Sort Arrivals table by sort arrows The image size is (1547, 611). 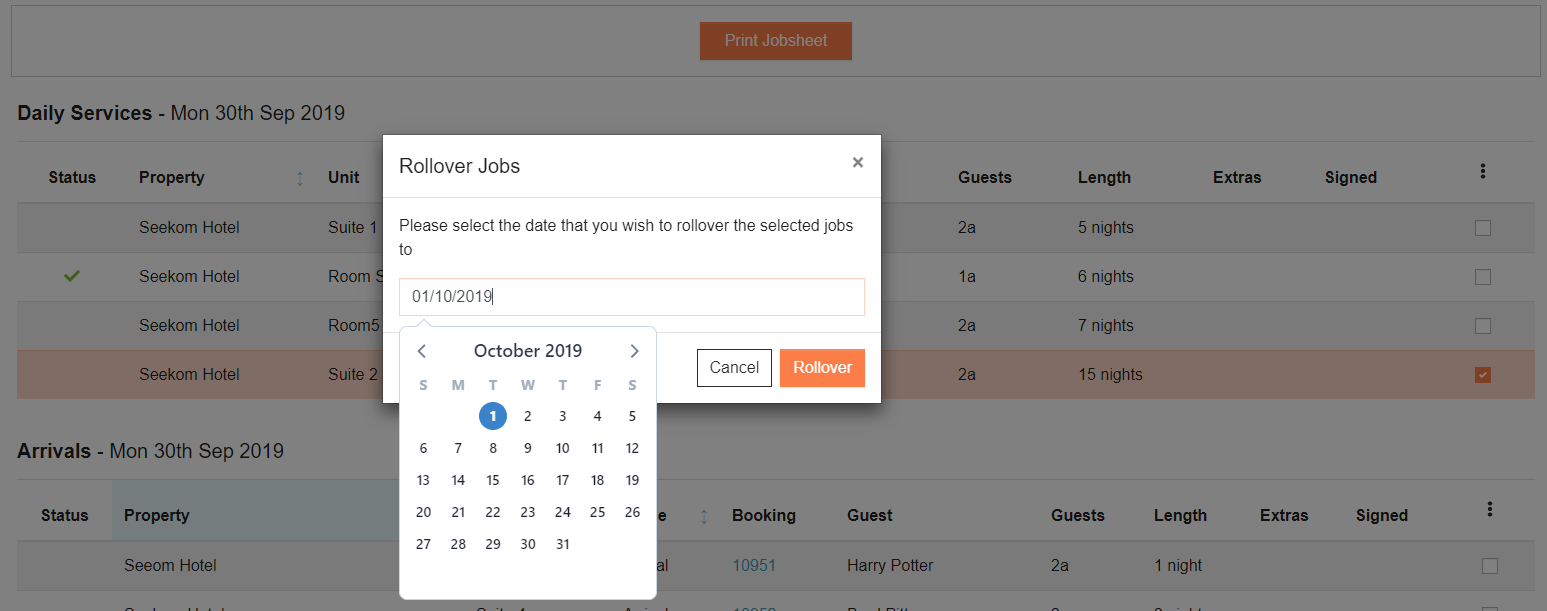coord(704,516)
